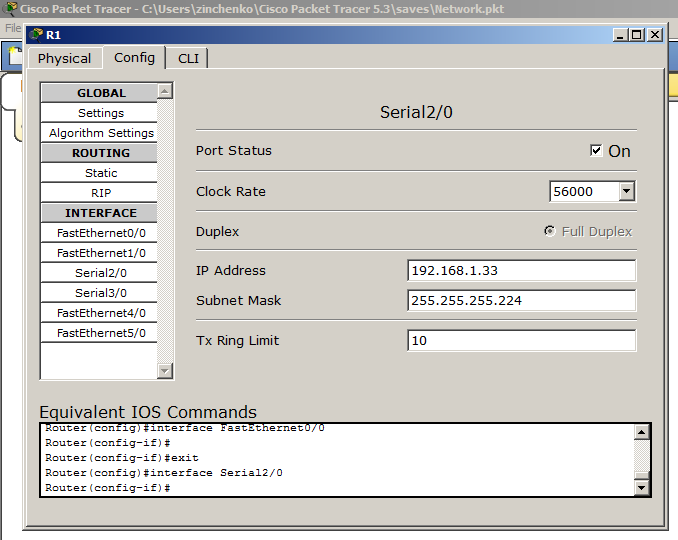Close the R1 window
The width and height of the screenshot is (678, 540).
655,35
